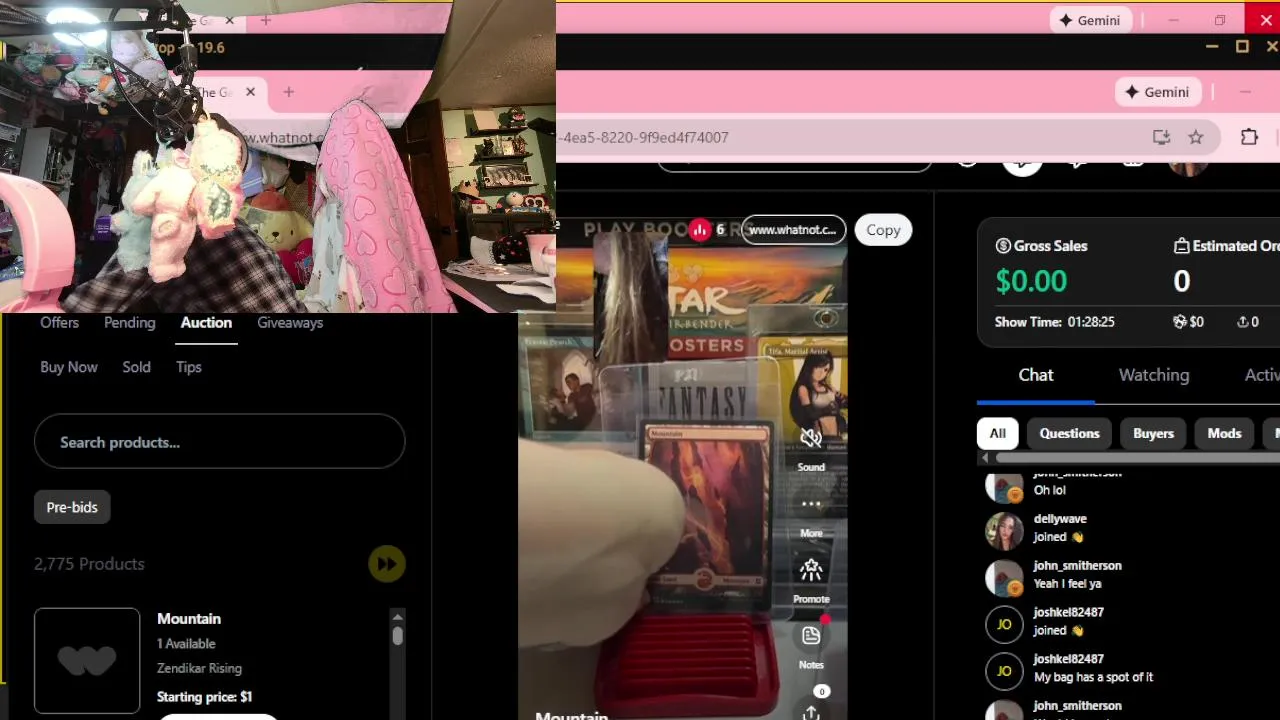Image resolution: width=1280 pixels, height=720 pixels.
Task: Click the '1 Available' text
Action: pos(186,644)
